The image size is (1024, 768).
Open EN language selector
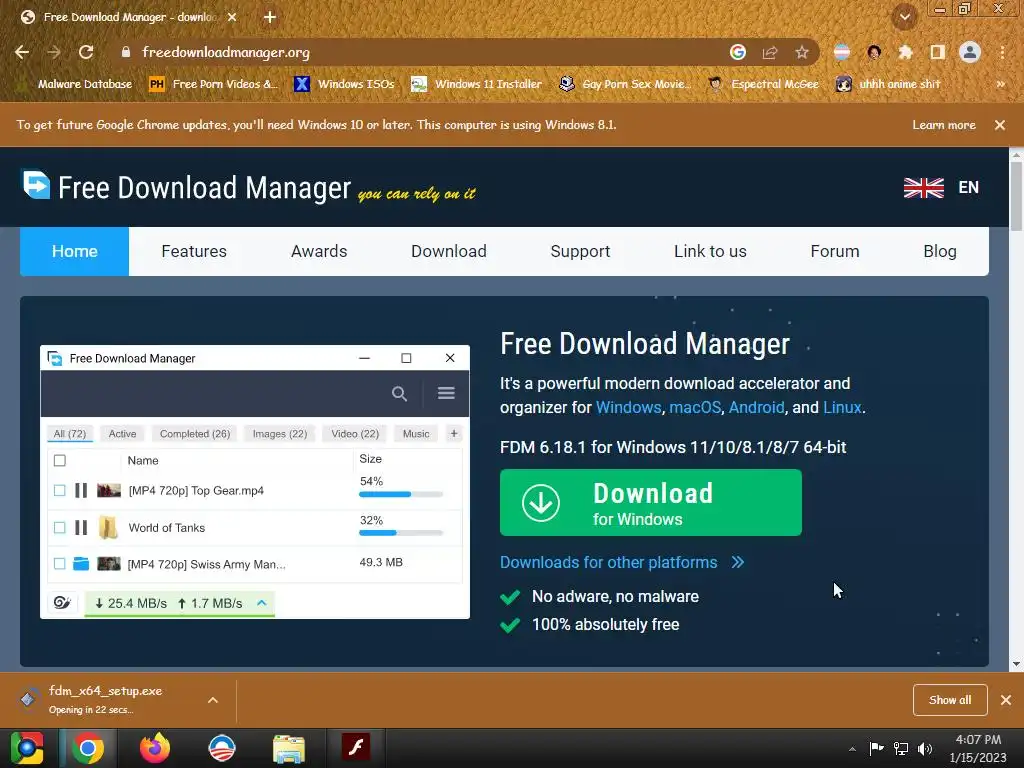click(968, 188)
